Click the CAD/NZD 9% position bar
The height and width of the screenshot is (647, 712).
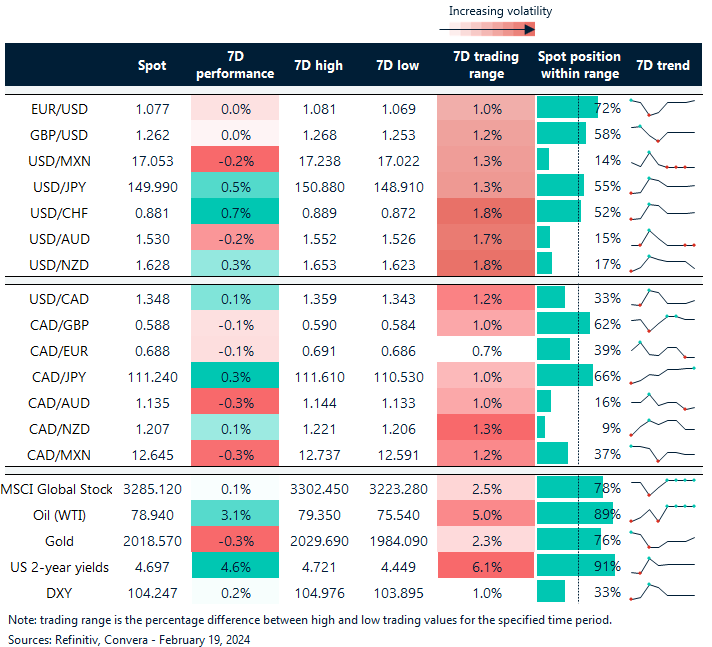click(x=541, y=427)
